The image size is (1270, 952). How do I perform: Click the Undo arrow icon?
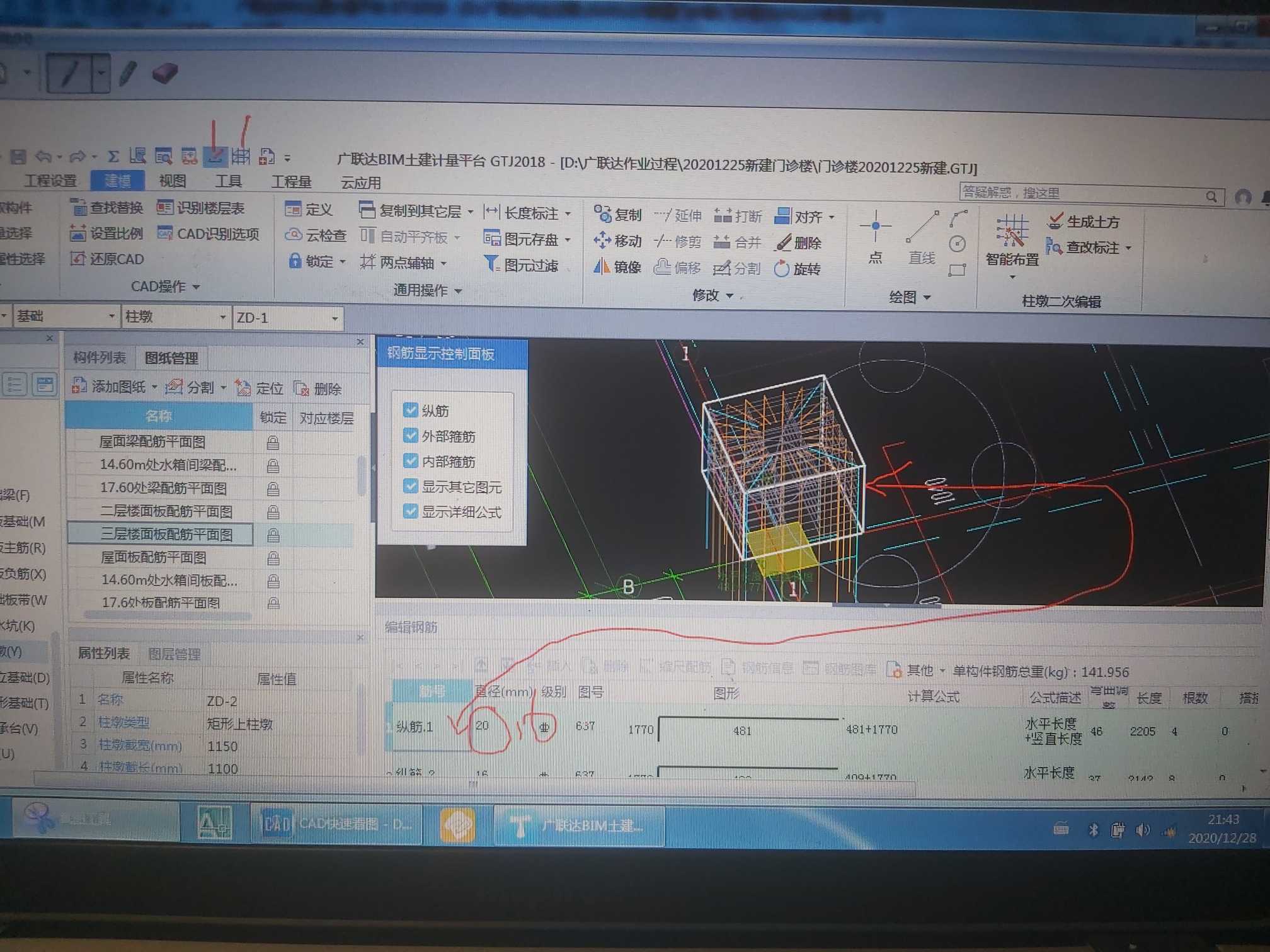click(x=44, y=156)
